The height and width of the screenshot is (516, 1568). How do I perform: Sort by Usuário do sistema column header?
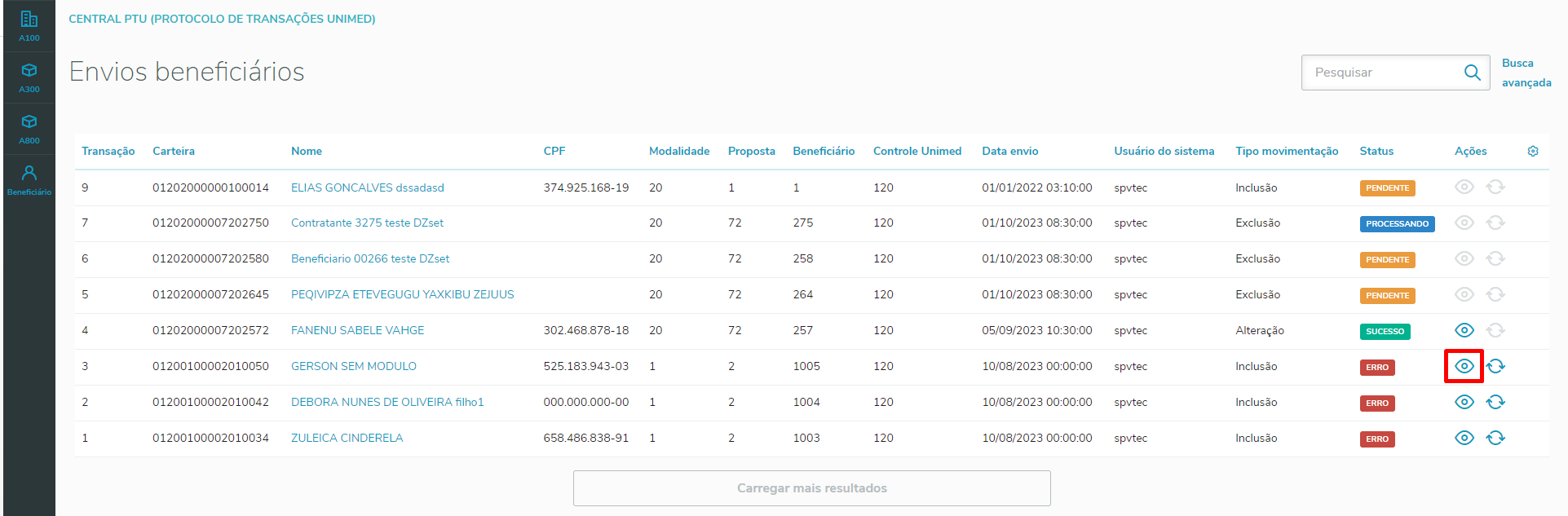1164,151
